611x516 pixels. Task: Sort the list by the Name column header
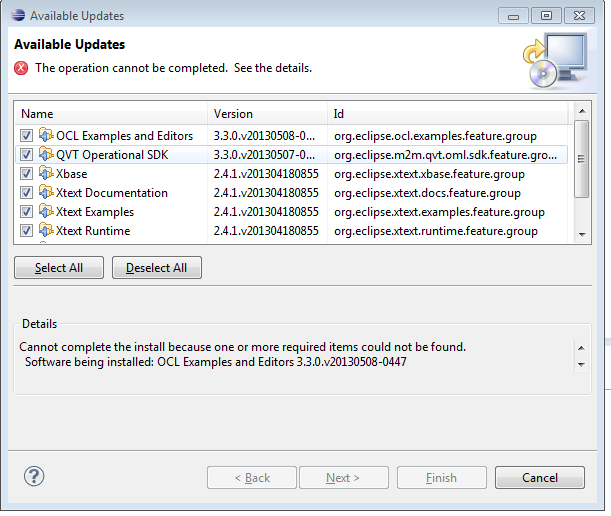(x=111, y=114)
